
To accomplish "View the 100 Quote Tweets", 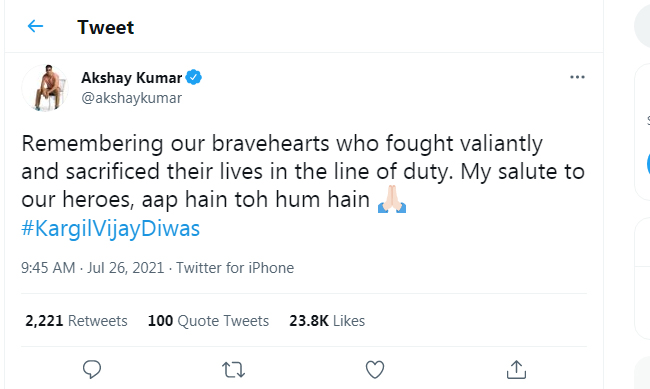I will coord(209,321).
